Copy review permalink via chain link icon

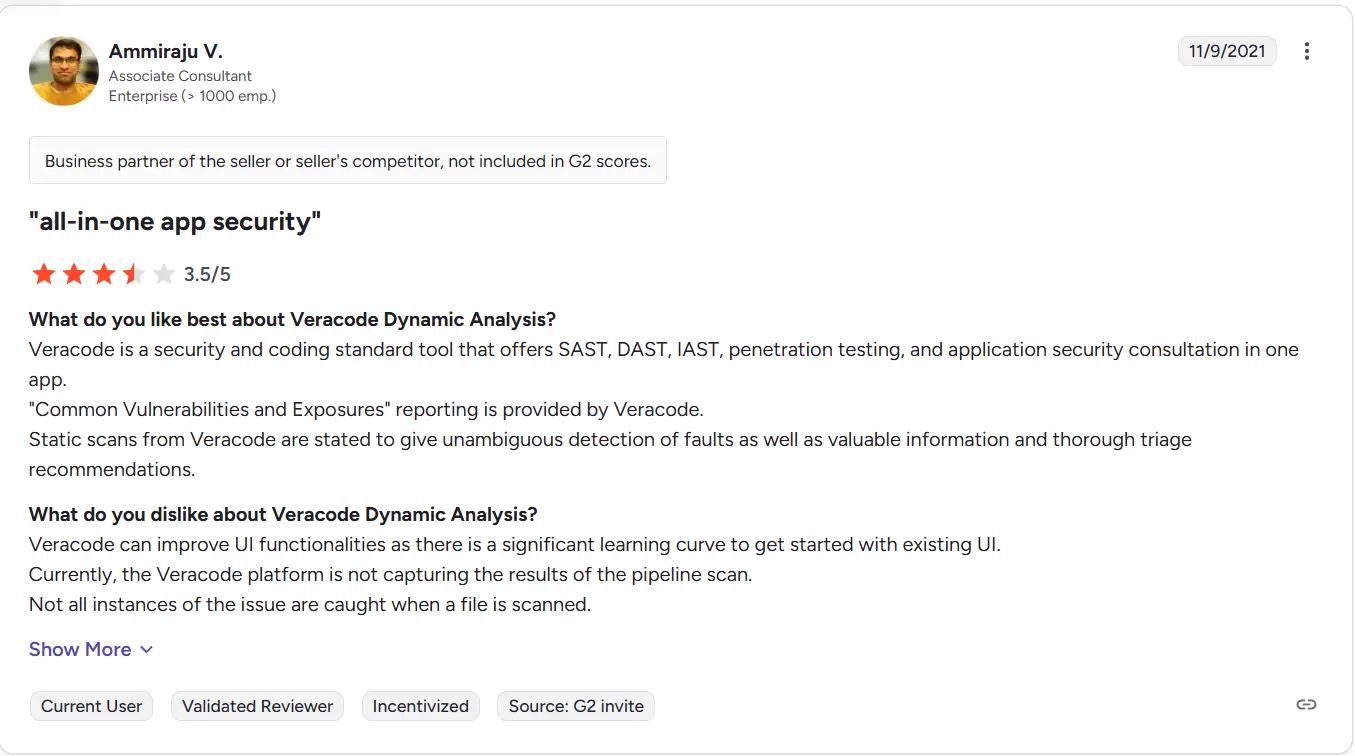tap(1306, 705)
